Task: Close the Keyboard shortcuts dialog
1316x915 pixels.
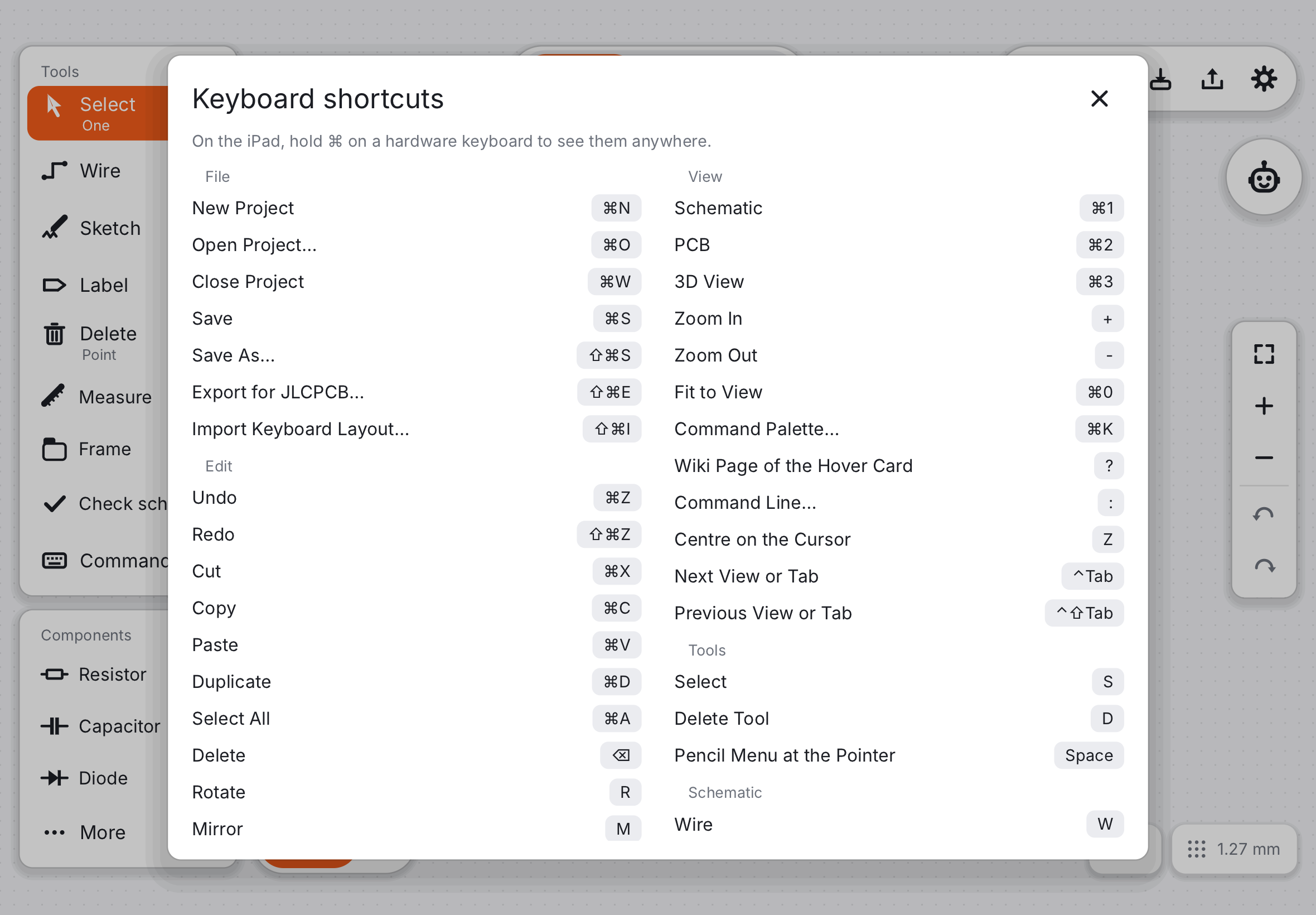Action: click(1099, 99)
